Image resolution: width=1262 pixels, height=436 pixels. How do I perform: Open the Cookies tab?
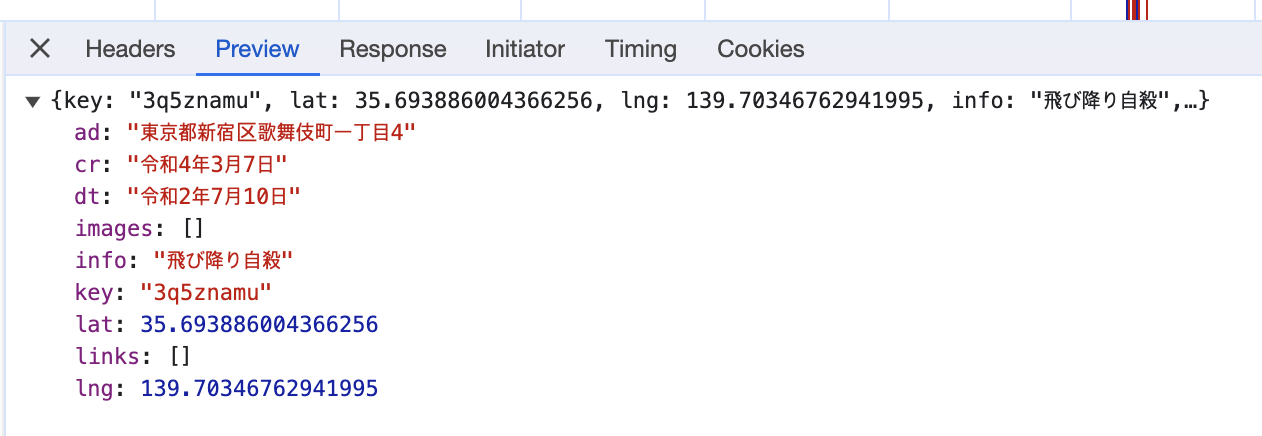click(x=761, y=48)
